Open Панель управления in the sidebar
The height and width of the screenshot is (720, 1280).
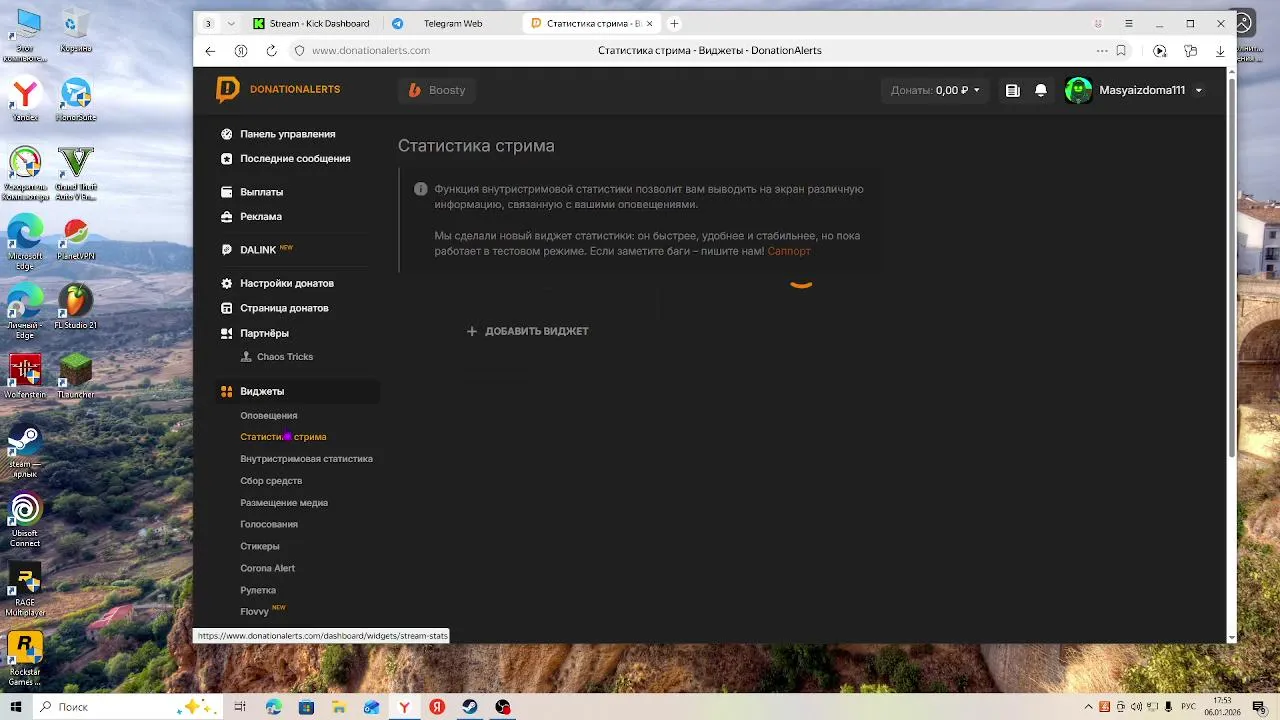click(x=287, y=134)
